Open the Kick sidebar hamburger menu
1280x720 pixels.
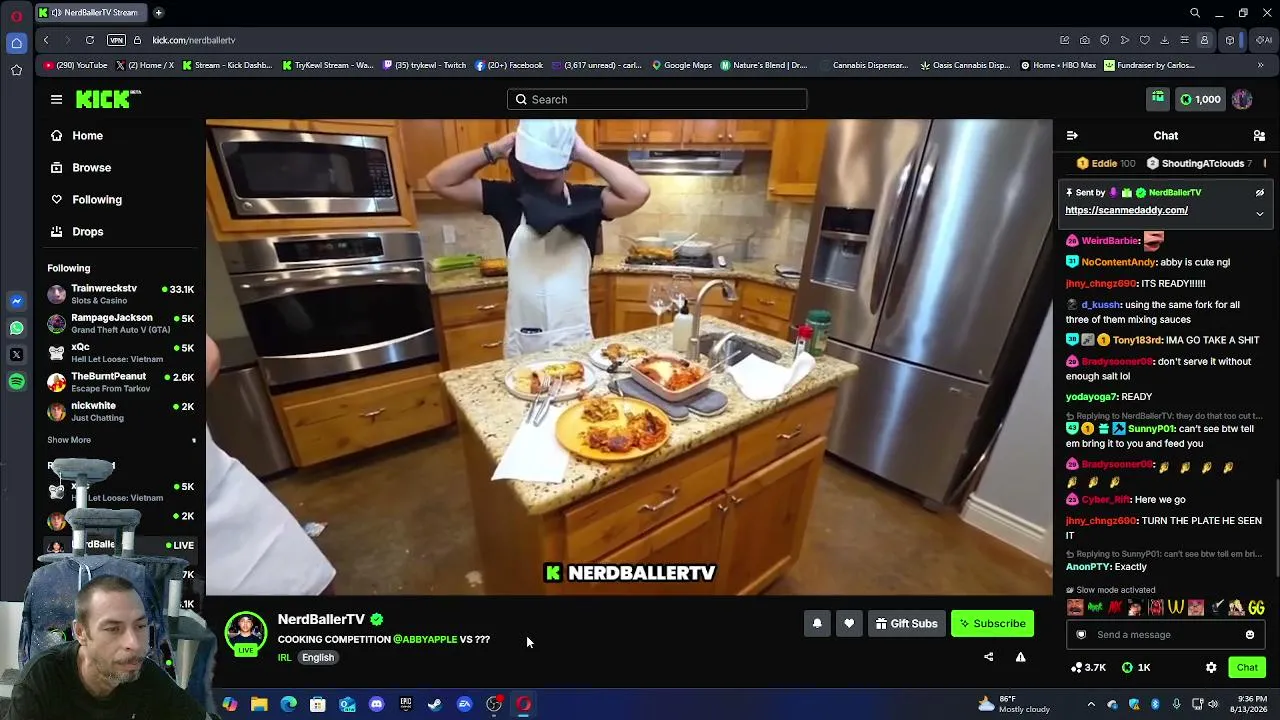pos(56,99)
